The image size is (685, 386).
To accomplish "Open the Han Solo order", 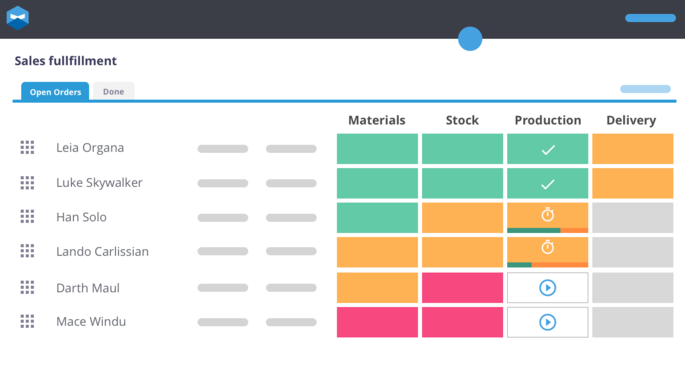I will click(x=81, y=217).
